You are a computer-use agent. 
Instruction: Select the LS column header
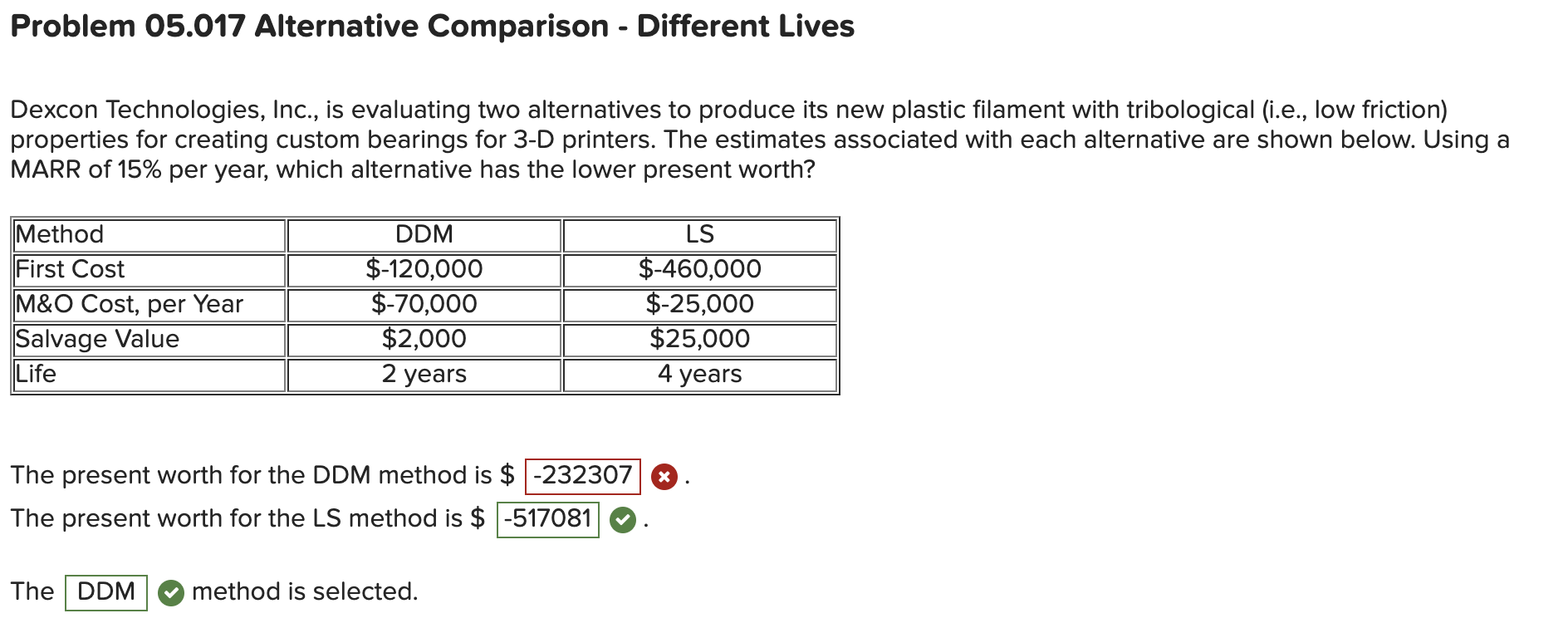[x=699, y=234]
